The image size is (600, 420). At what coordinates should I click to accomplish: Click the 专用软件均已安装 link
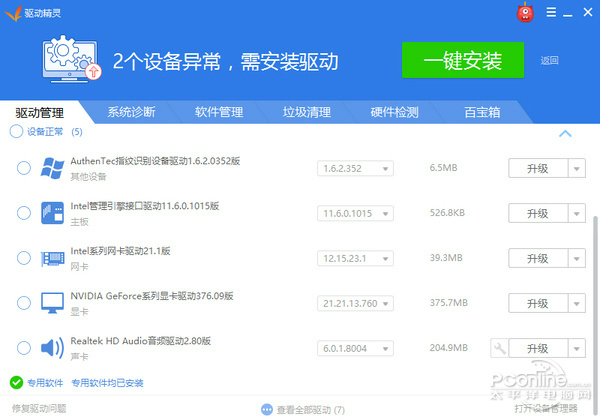[108, 383]
